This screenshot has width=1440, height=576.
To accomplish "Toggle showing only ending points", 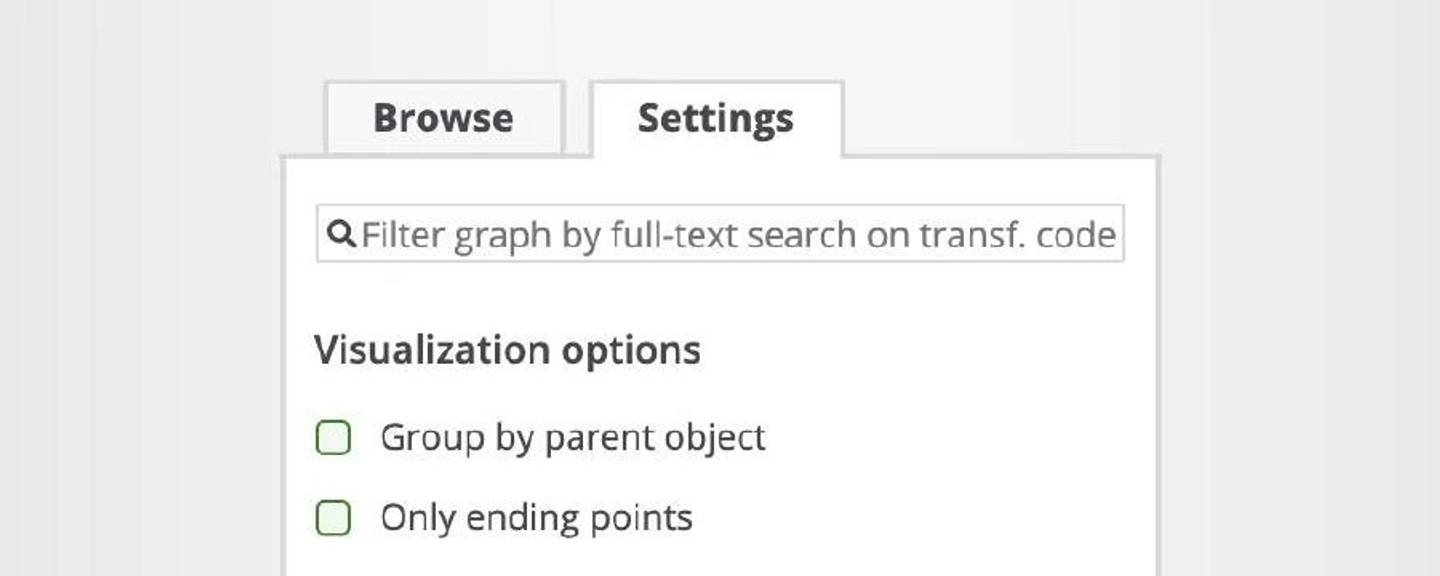I will 333,518.
